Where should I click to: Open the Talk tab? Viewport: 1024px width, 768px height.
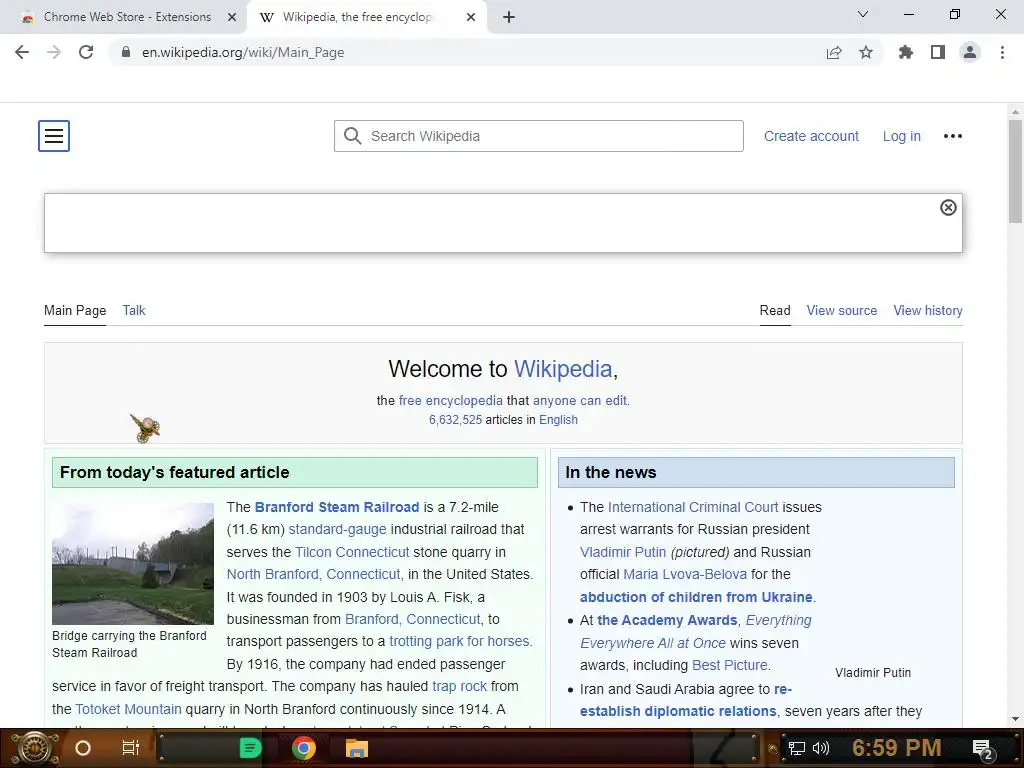coord(134,310)
